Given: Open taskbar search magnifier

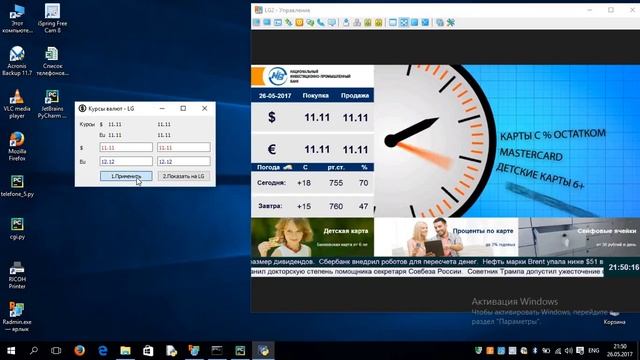Looking at the screenshot, I should pos(34,351).
